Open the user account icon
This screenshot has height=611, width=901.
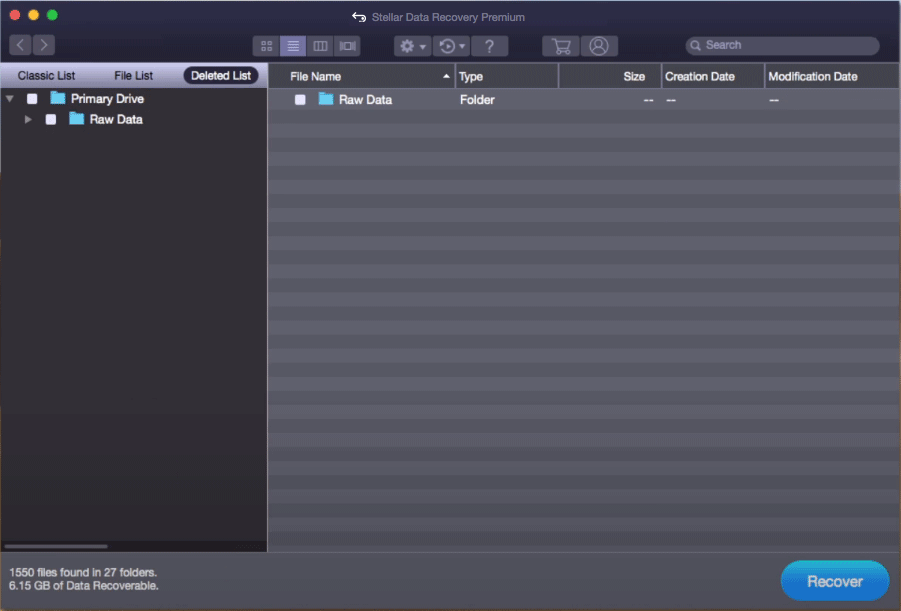coord(599,46)
